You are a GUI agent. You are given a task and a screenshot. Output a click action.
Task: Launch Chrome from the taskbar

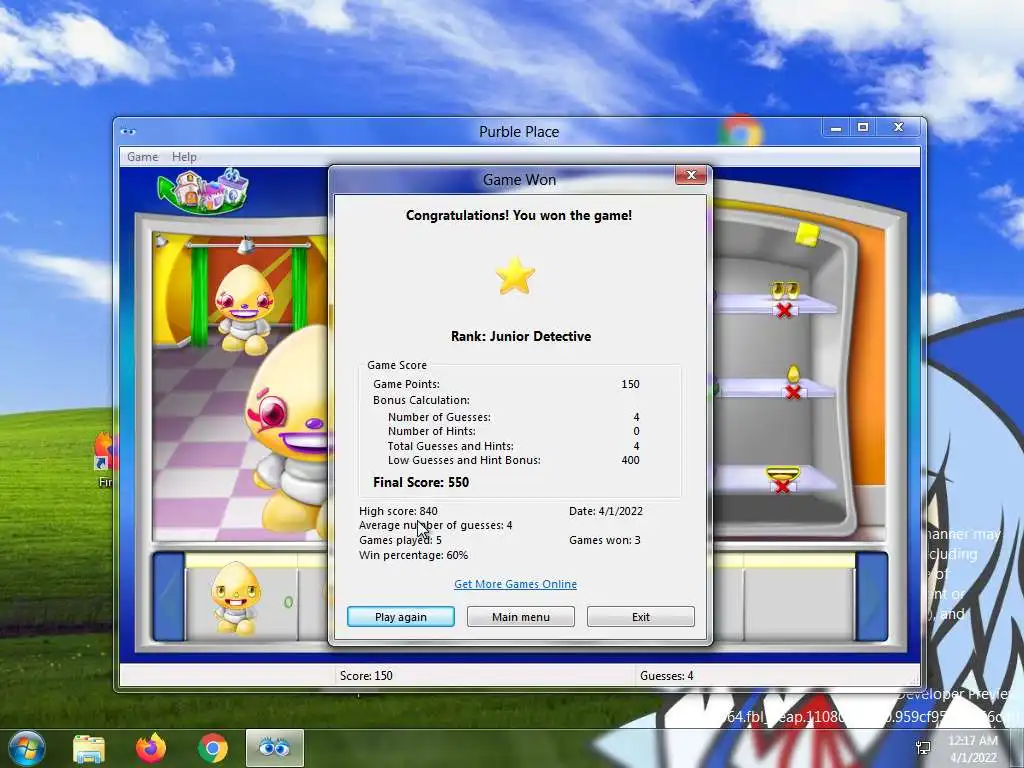(x=212, y=748)
